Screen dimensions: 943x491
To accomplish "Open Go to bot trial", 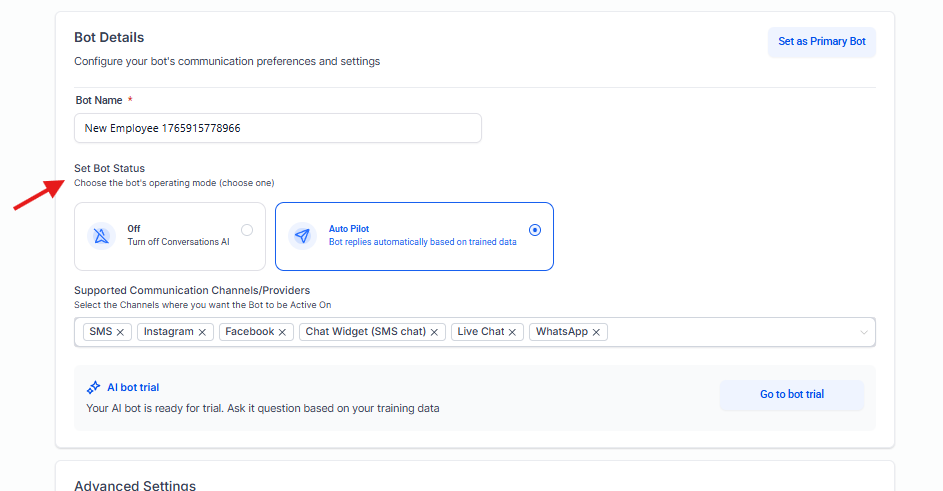I will tap(791, 394).
